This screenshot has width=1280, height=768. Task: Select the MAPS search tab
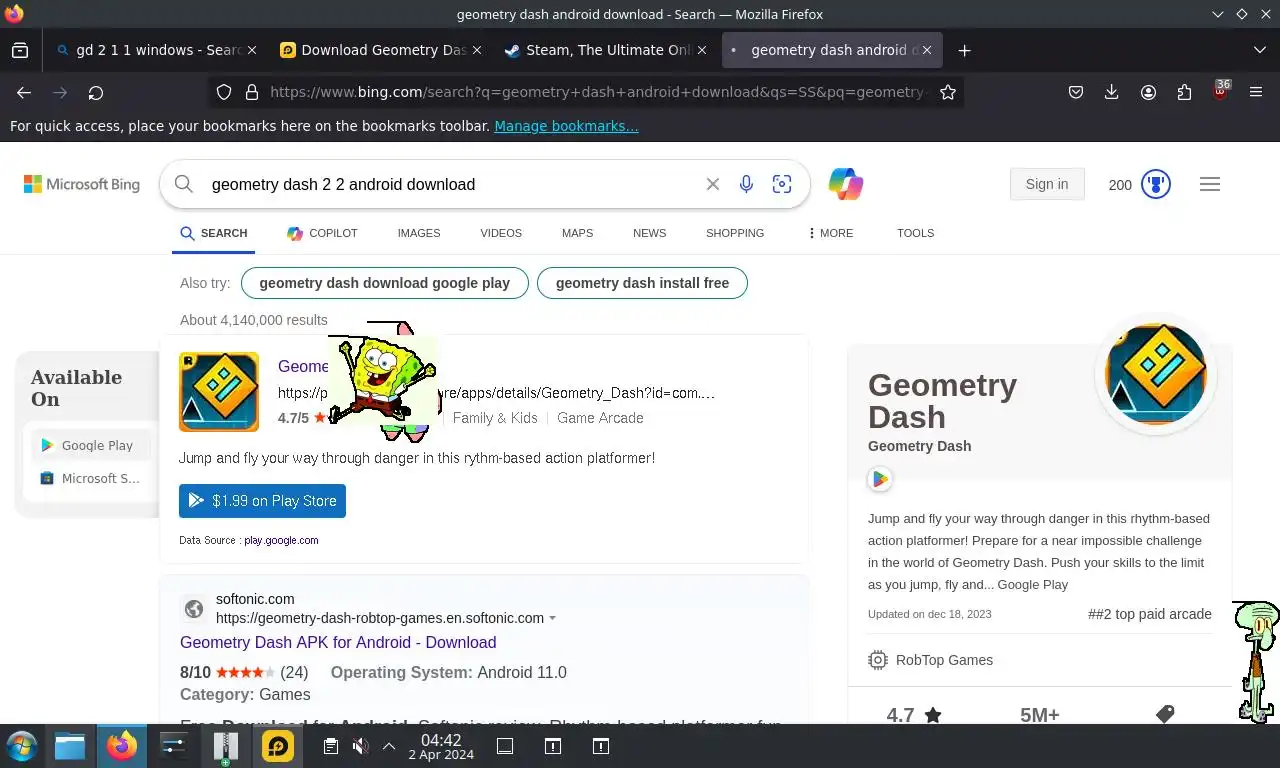point(577,233)
